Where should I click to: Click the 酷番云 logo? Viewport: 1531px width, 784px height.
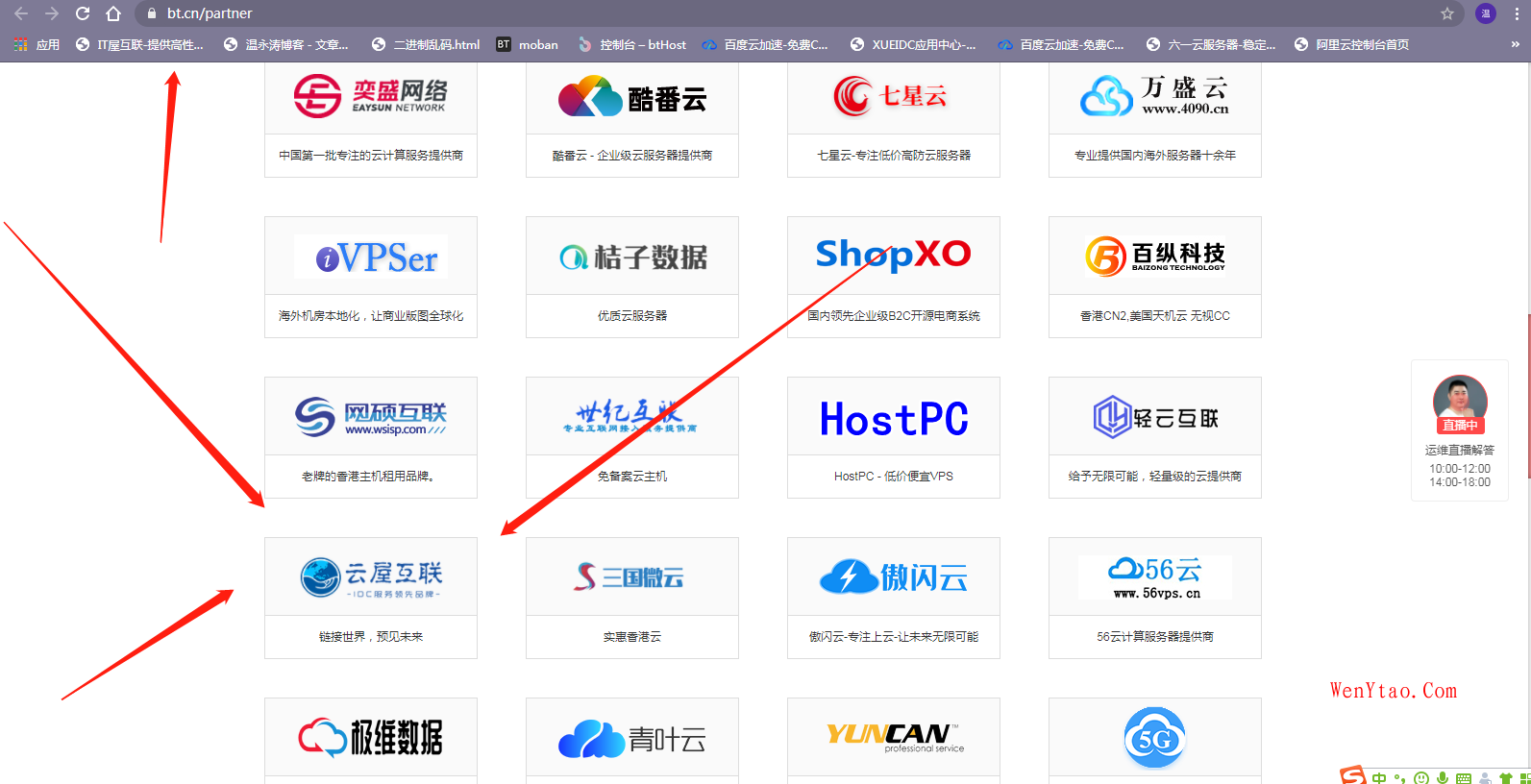pyautogui.click(x=632, y=97)
